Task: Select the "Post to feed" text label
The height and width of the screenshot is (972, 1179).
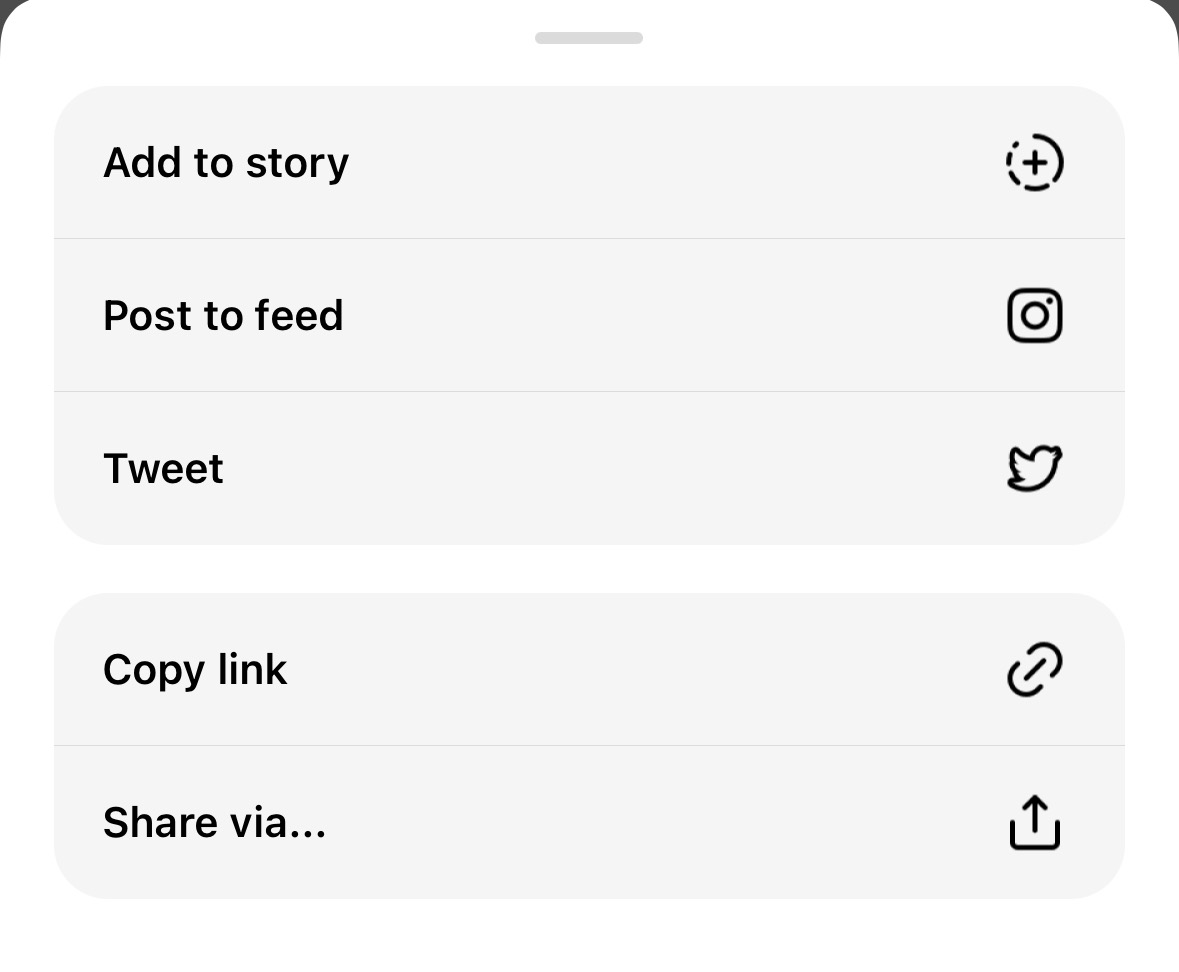Action: coord(223,316)
